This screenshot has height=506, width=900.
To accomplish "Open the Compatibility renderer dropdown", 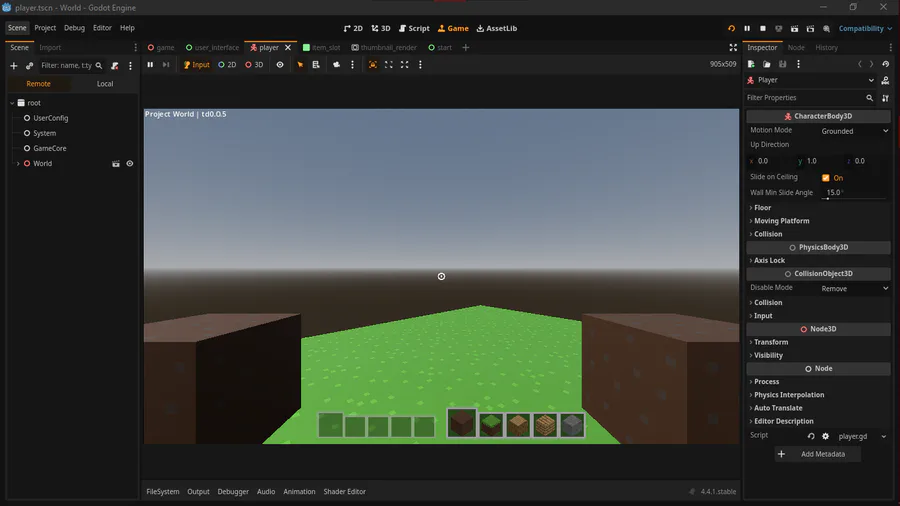I will click(x=865, y=28).
